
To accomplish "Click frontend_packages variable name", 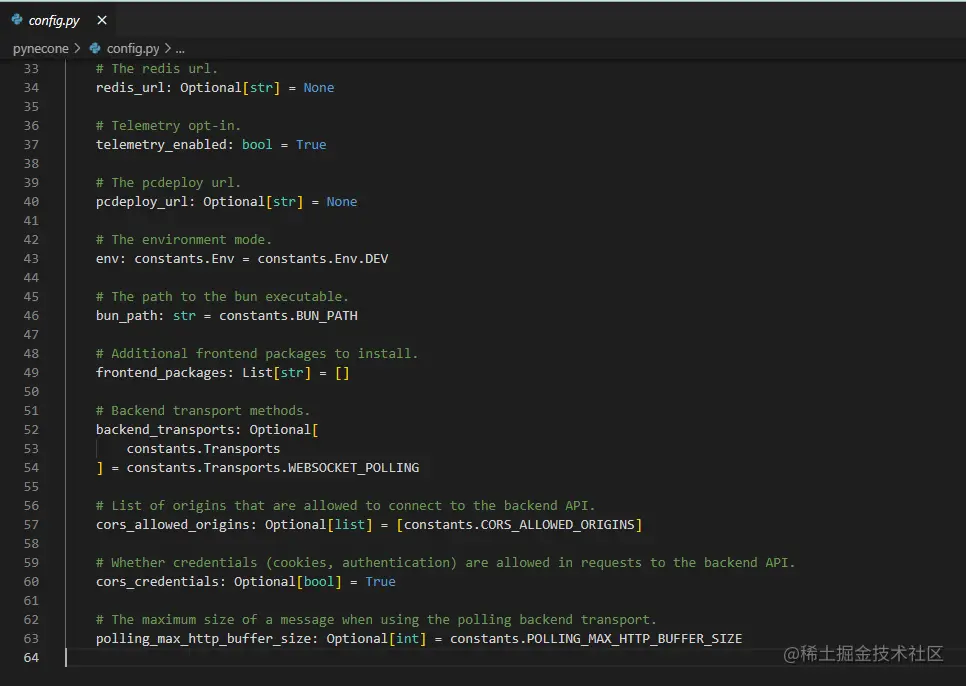I will 161,373.
